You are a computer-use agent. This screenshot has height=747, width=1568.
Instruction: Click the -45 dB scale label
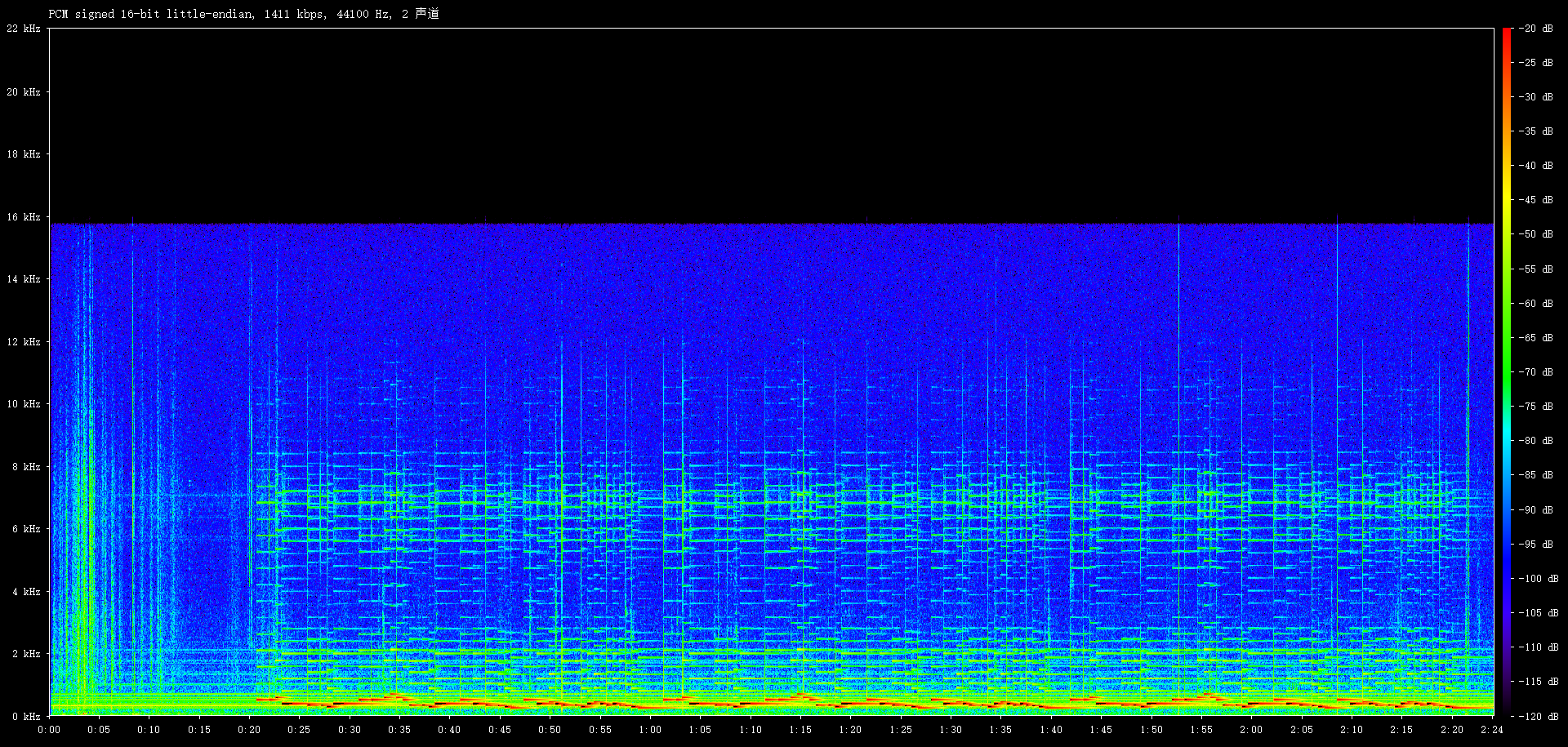pos(1536,200)
